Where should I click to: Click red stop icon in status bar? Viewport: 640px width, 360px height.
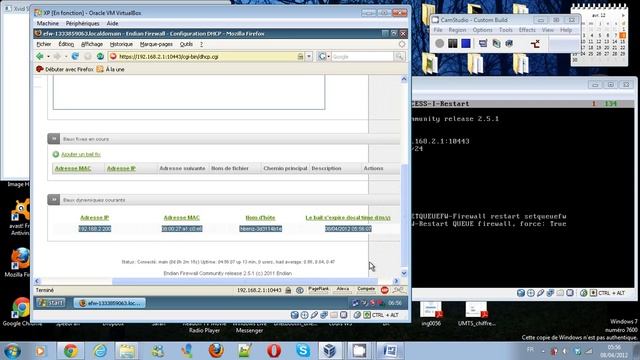tap(384, 290)
